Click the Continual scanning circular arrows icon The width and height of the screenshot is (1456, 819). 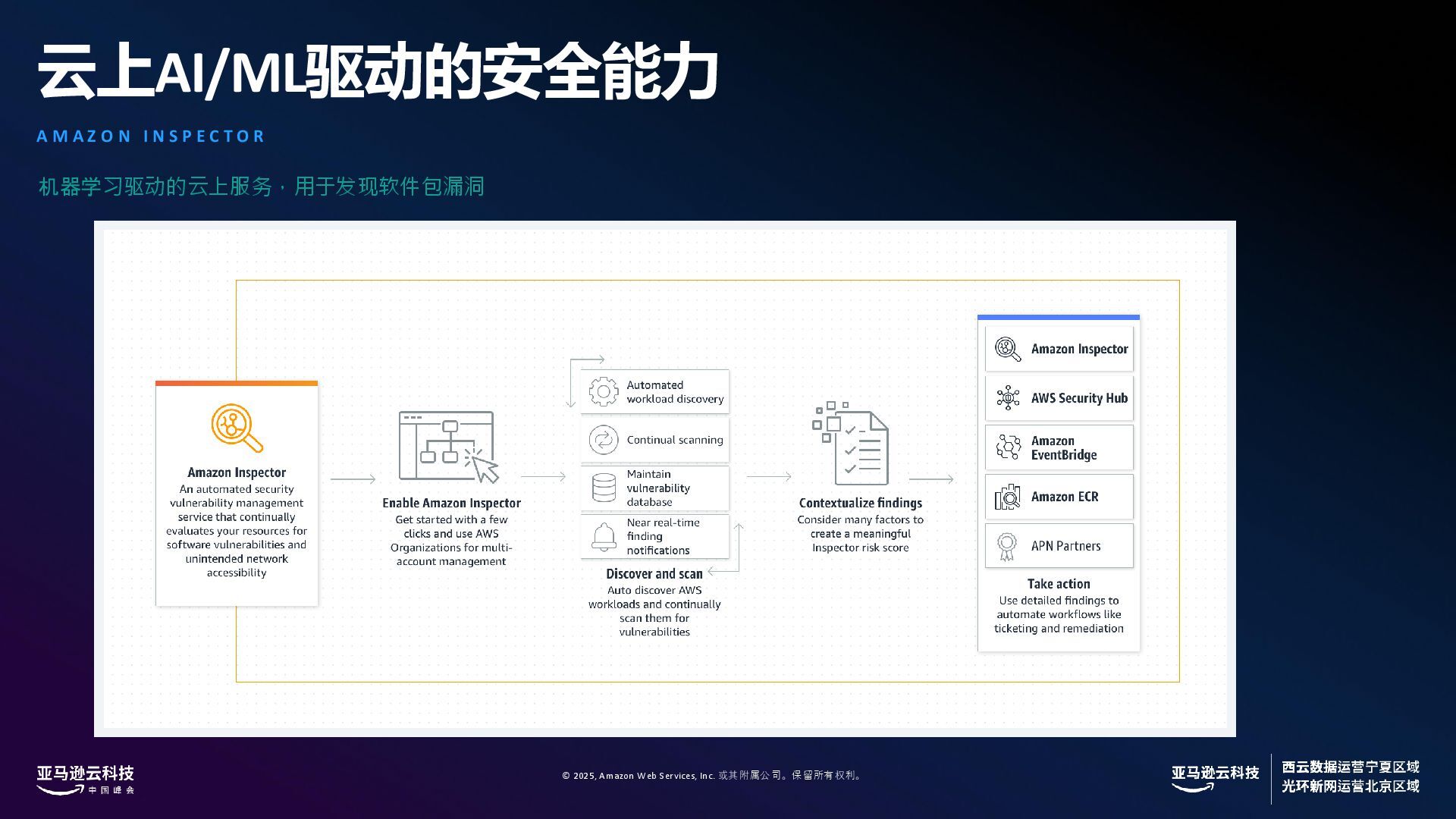[604, 440]
